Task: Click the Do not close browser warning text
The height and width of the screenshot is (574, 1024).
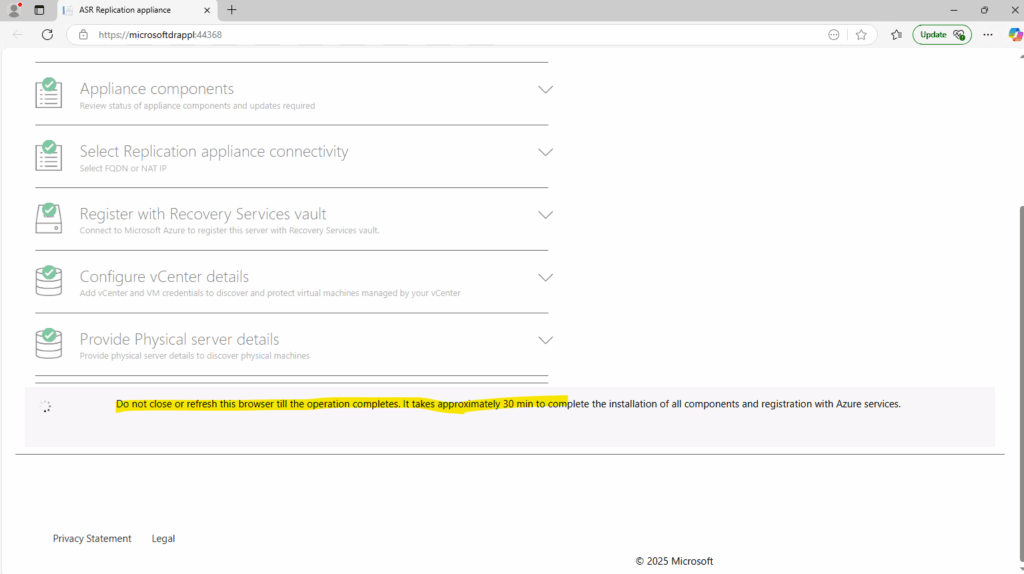Action: (x=508, y=404)
